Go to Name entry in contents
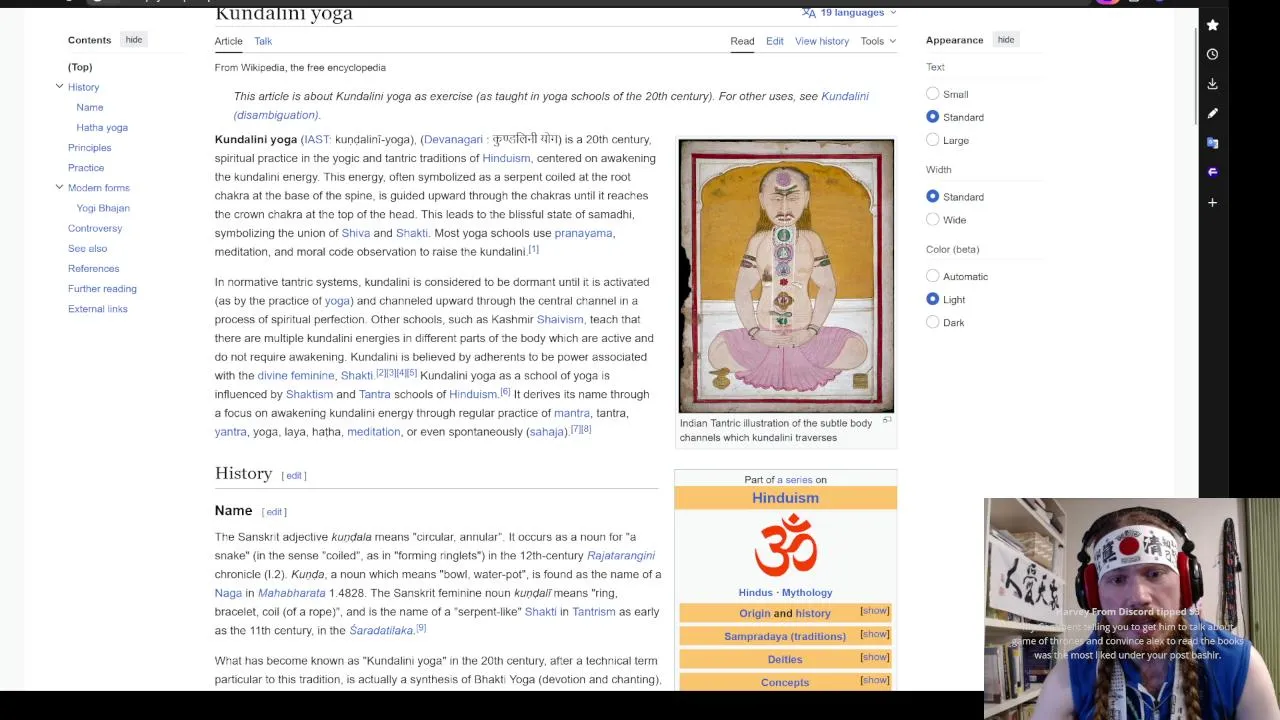The height and width of the screenshot is (720, 1280). (x=90, y=107)
